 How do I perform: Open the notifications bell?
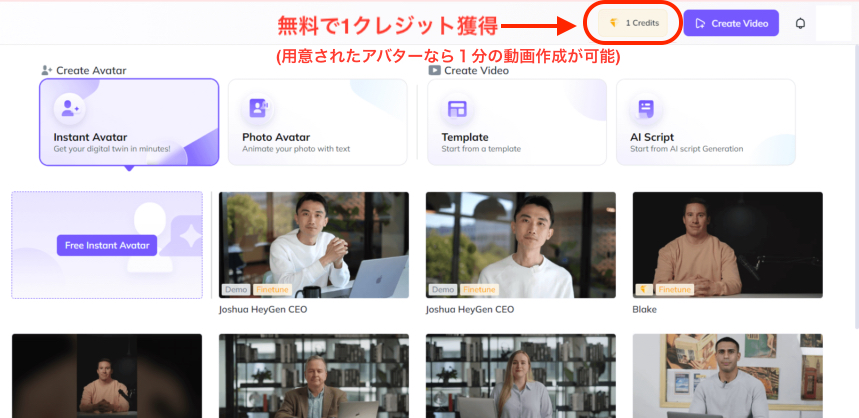click(800, 23)
